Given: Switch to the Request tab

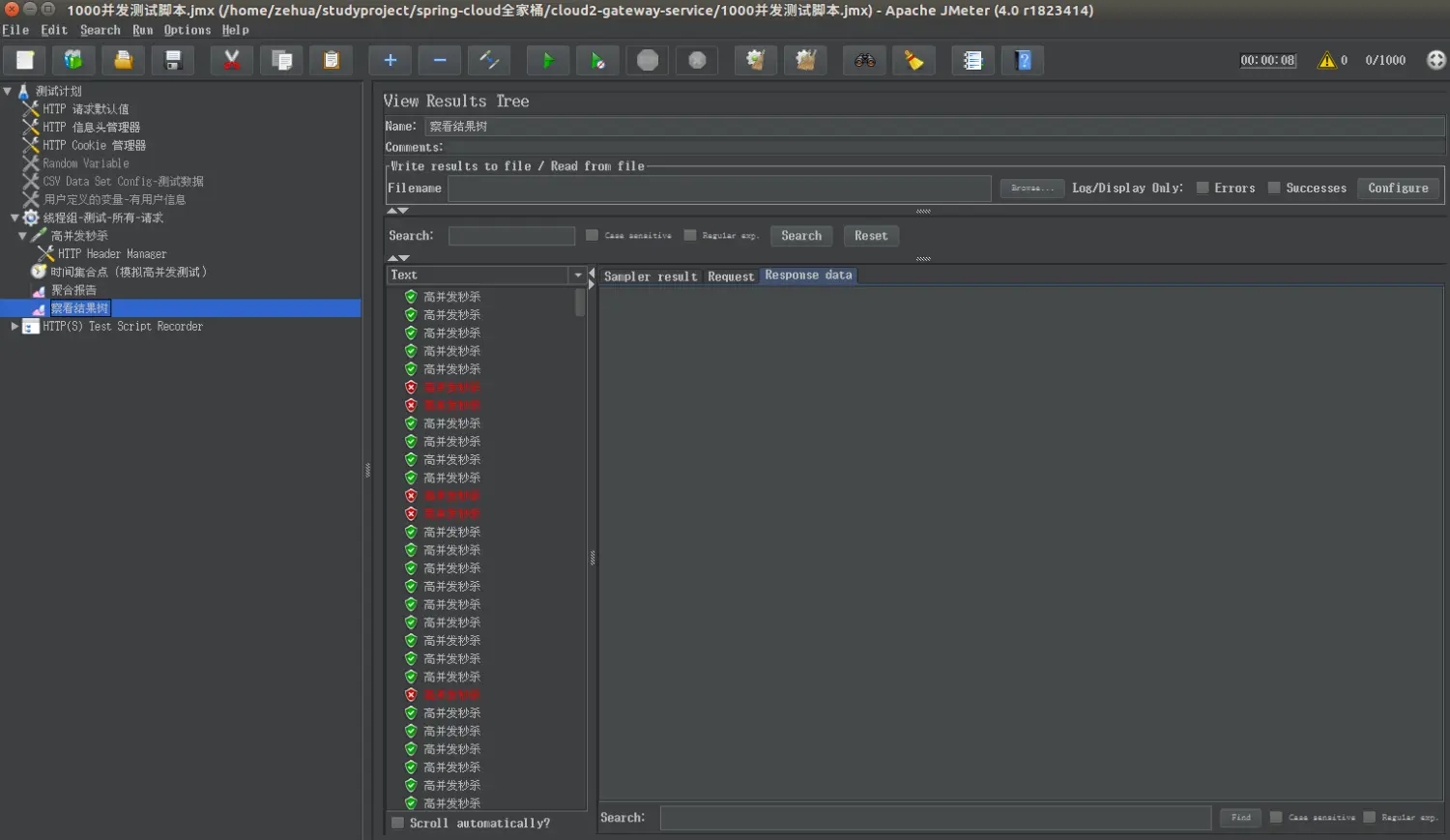Looking at the screenshot, I should 731,276.
